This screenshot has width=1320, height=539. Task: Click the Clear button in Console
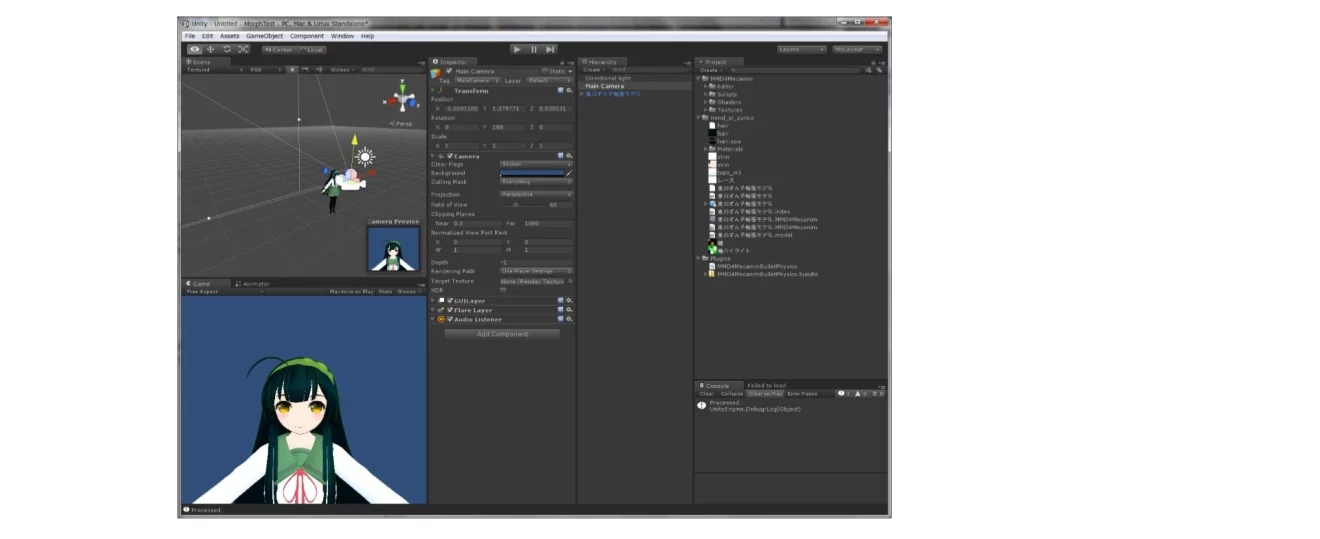click(x=707, y=394)
